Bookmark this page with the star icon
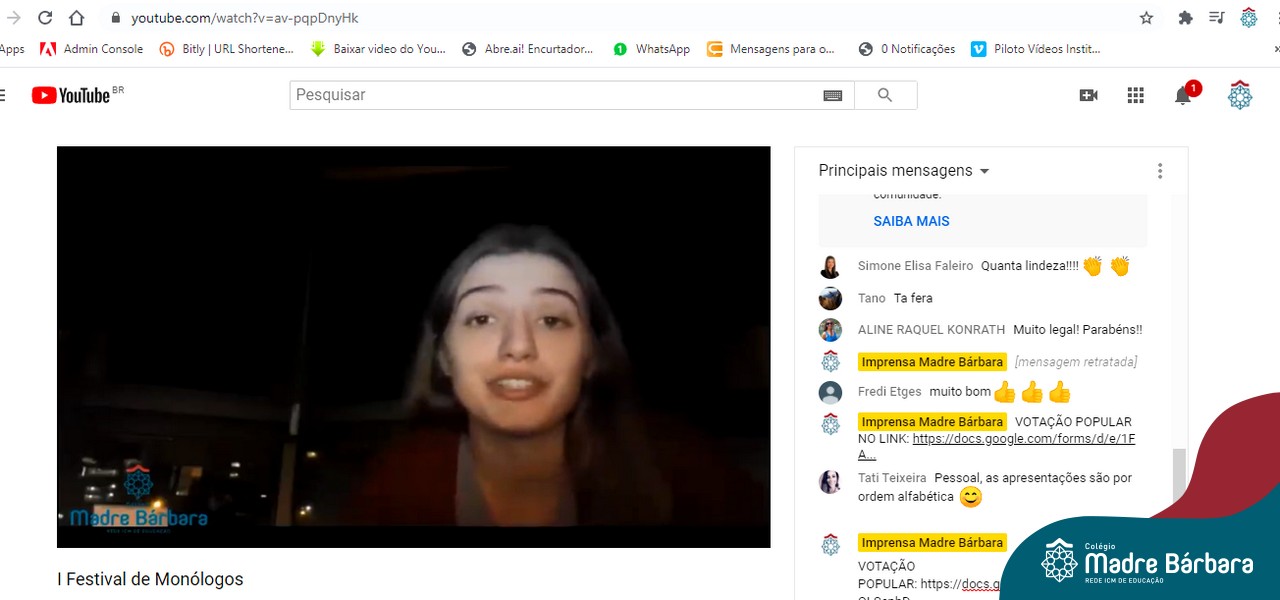Viewport: 1280px width, 600px height. click(1146, 18)
